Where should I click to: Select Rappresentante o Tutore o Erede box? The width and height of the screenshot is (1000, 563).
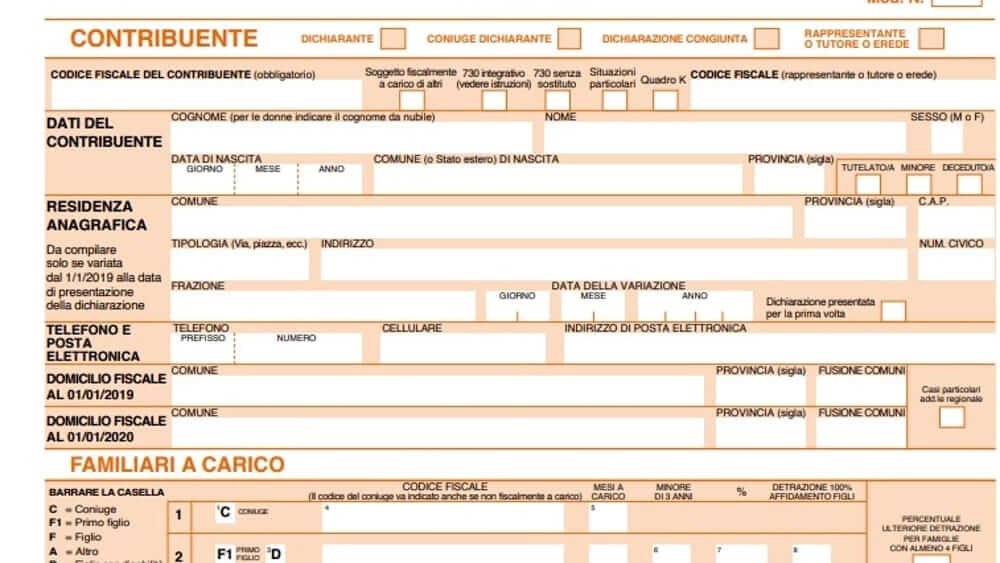[931, 39]
